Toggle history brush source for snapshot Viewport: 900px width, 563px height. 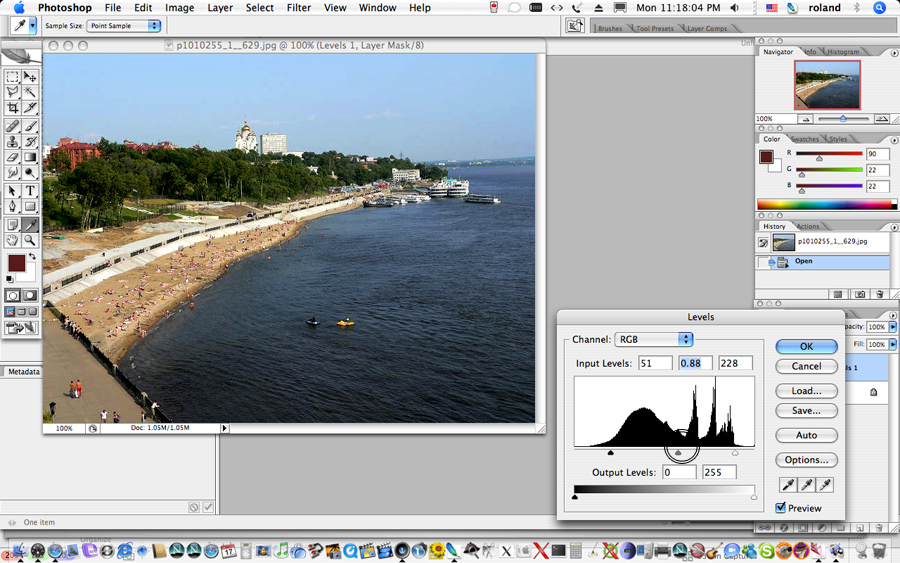pyautogui.click(x=764, y=242)
